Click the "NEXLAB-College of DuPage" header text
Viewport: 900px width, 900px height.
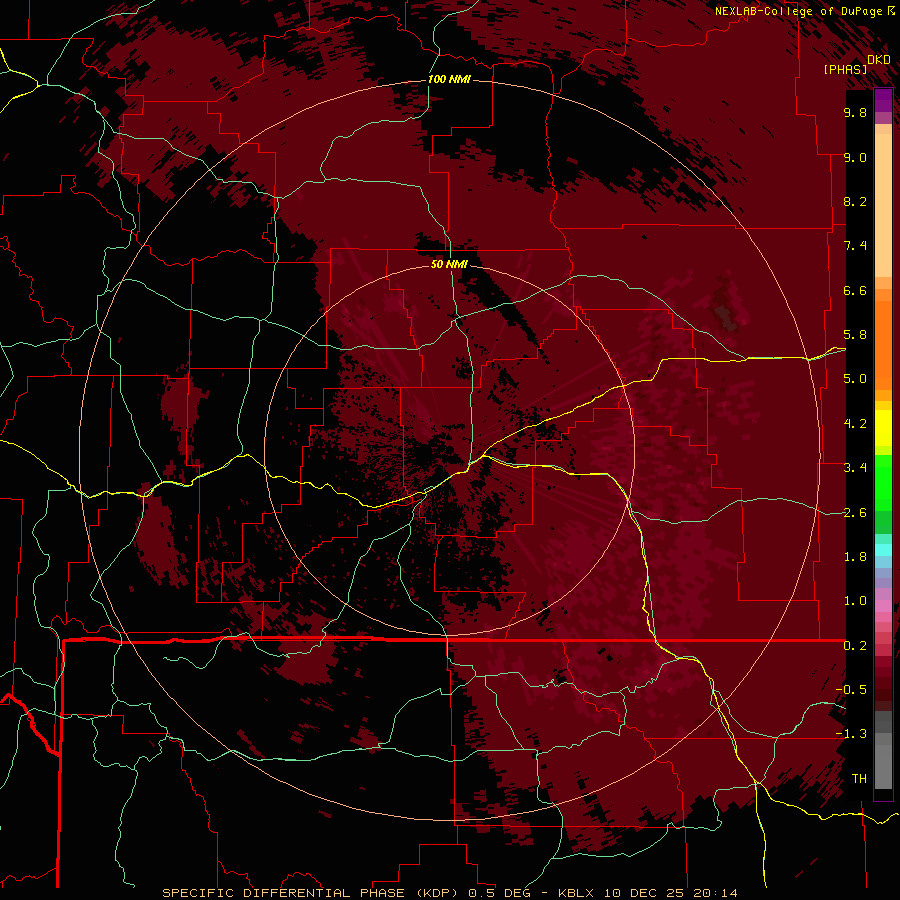(798, 11)
